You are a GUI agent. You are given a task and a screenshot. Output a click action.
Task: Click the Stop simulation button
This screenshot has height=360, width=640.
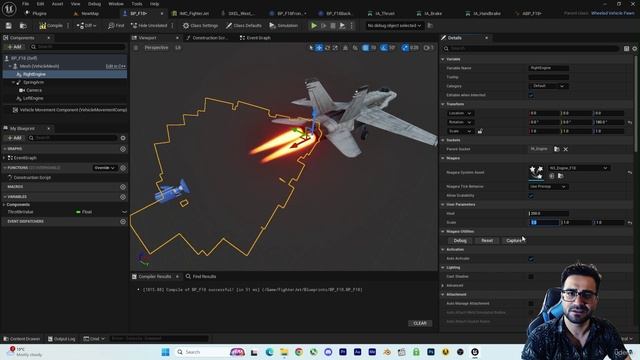tap(333, 25)
